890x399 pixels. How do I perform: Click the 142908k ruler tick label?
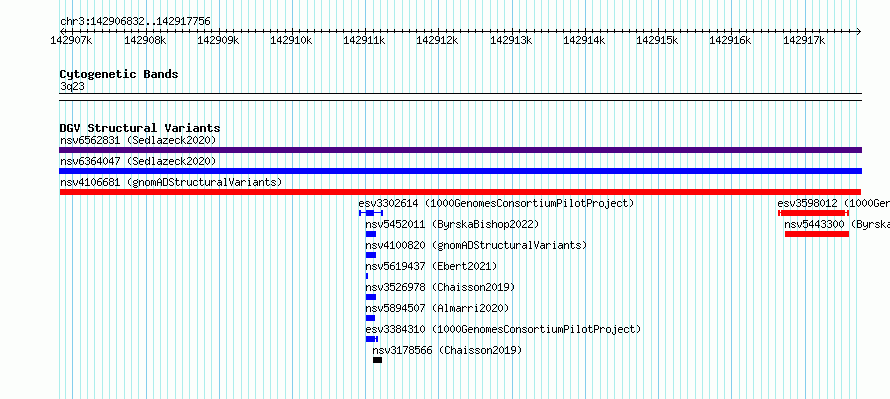(x=145, y=40)
